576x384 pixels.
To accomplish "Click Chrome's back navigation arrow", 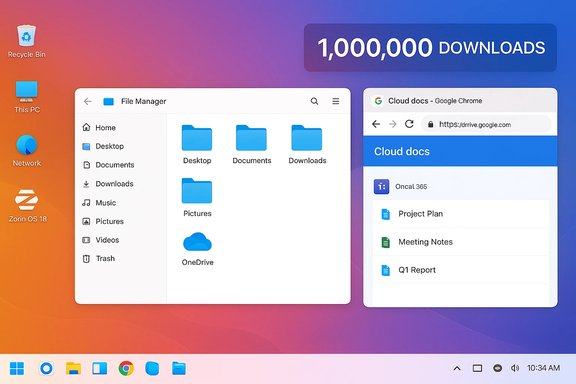I will point(376,124).
